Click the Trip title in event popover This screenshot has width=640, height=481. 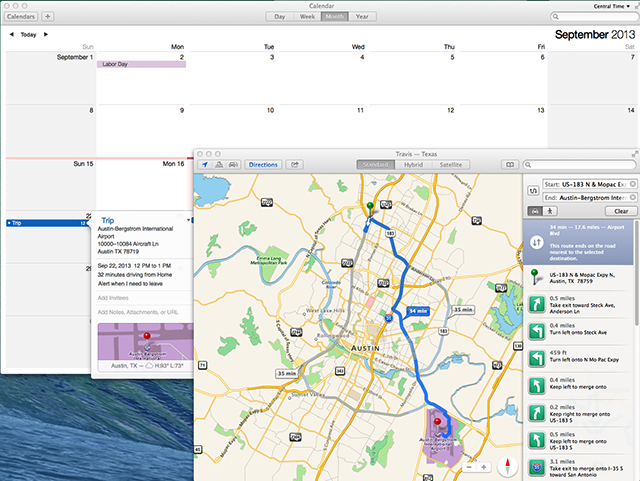tap(108, 220)
